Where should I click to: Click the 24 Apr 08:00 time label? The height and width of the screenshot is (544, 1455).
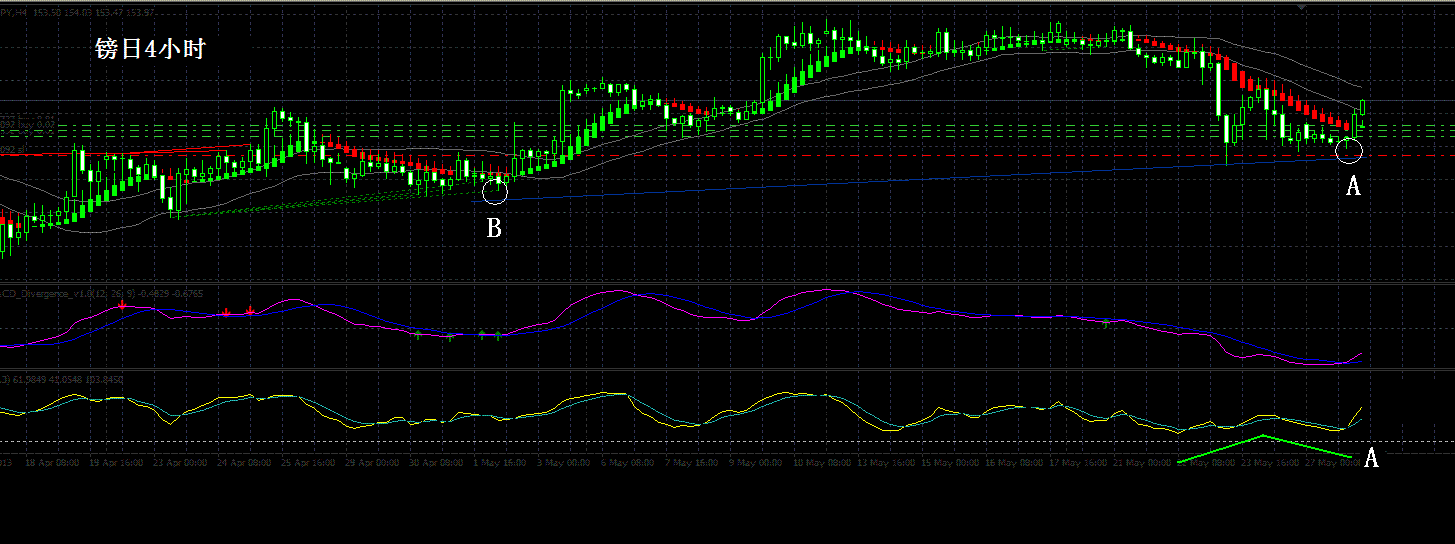coord(244,462)
